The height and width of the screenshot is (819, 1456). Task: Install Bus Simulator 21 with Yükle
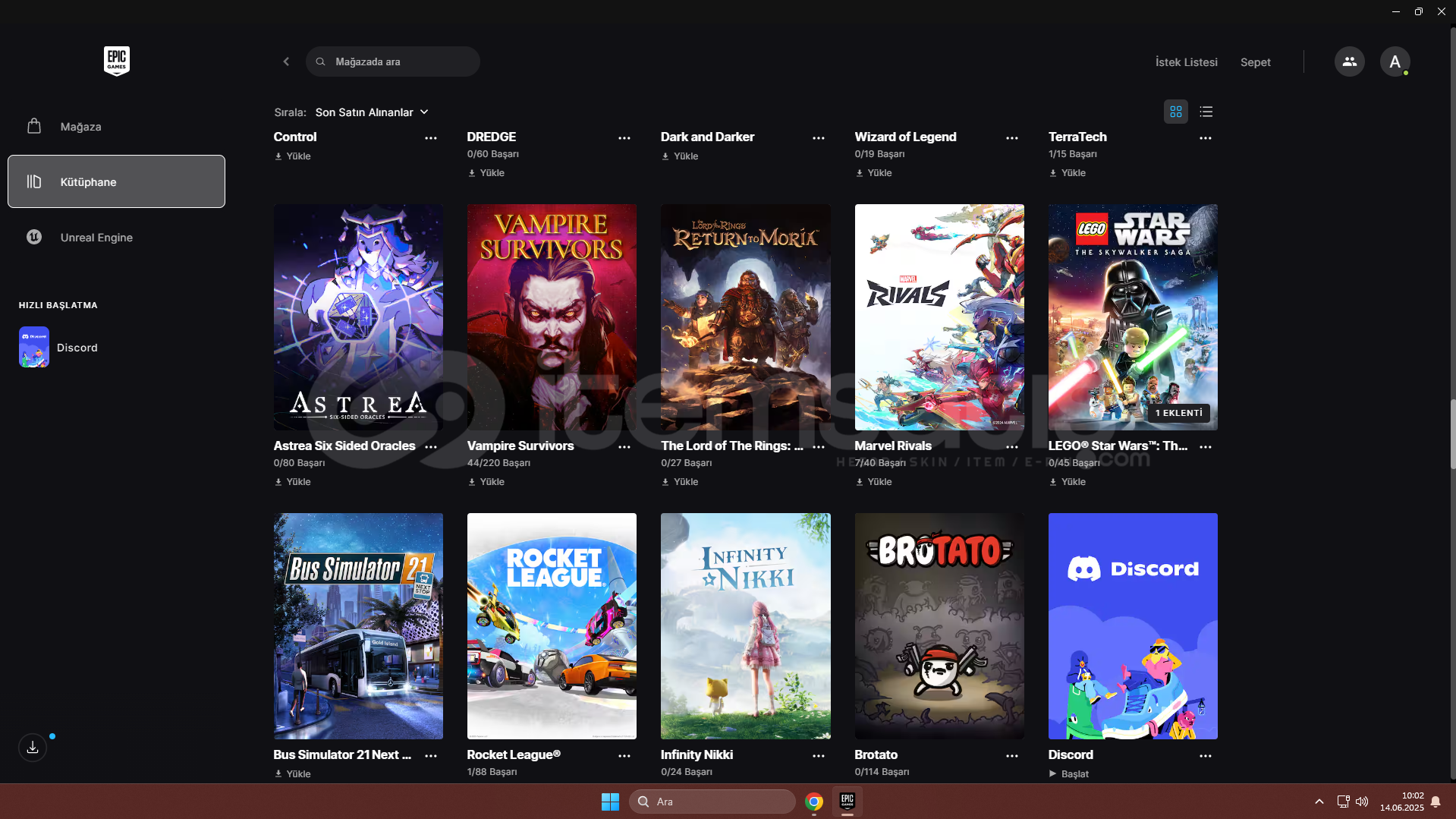293,774
